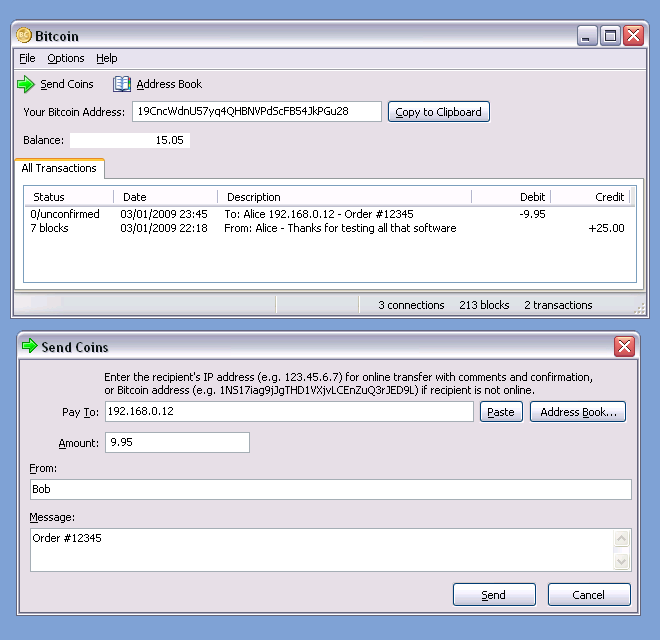The height and width of the screenshot is (640, 660).
Task: Sort by the Date column header
Action: tap(165, 197)
